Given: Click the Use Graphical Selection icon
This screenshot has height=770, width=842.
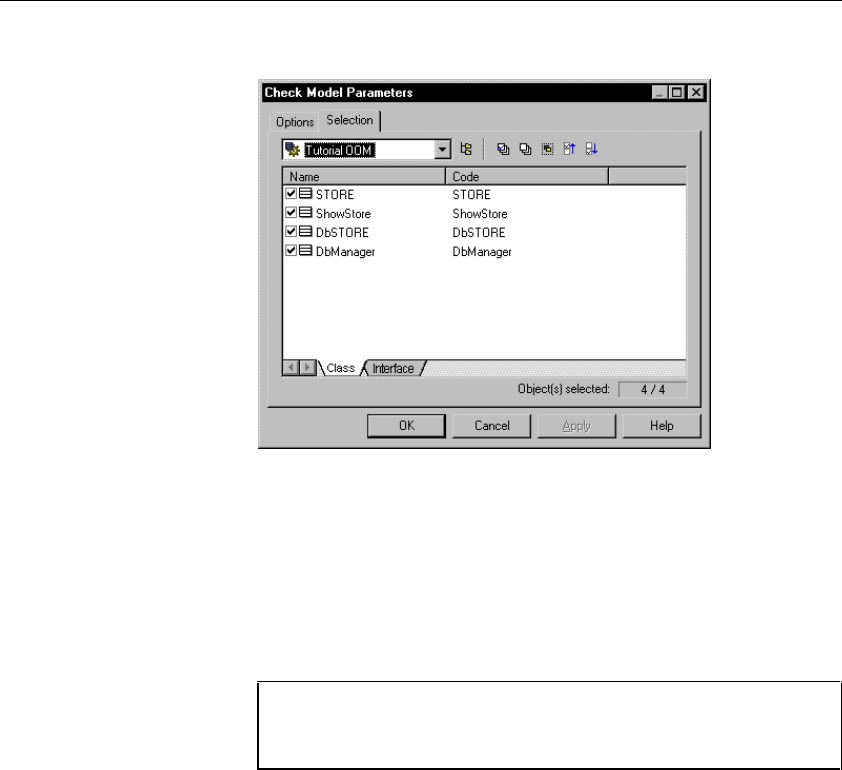Looking at the screenshot, I should [547, 149].
